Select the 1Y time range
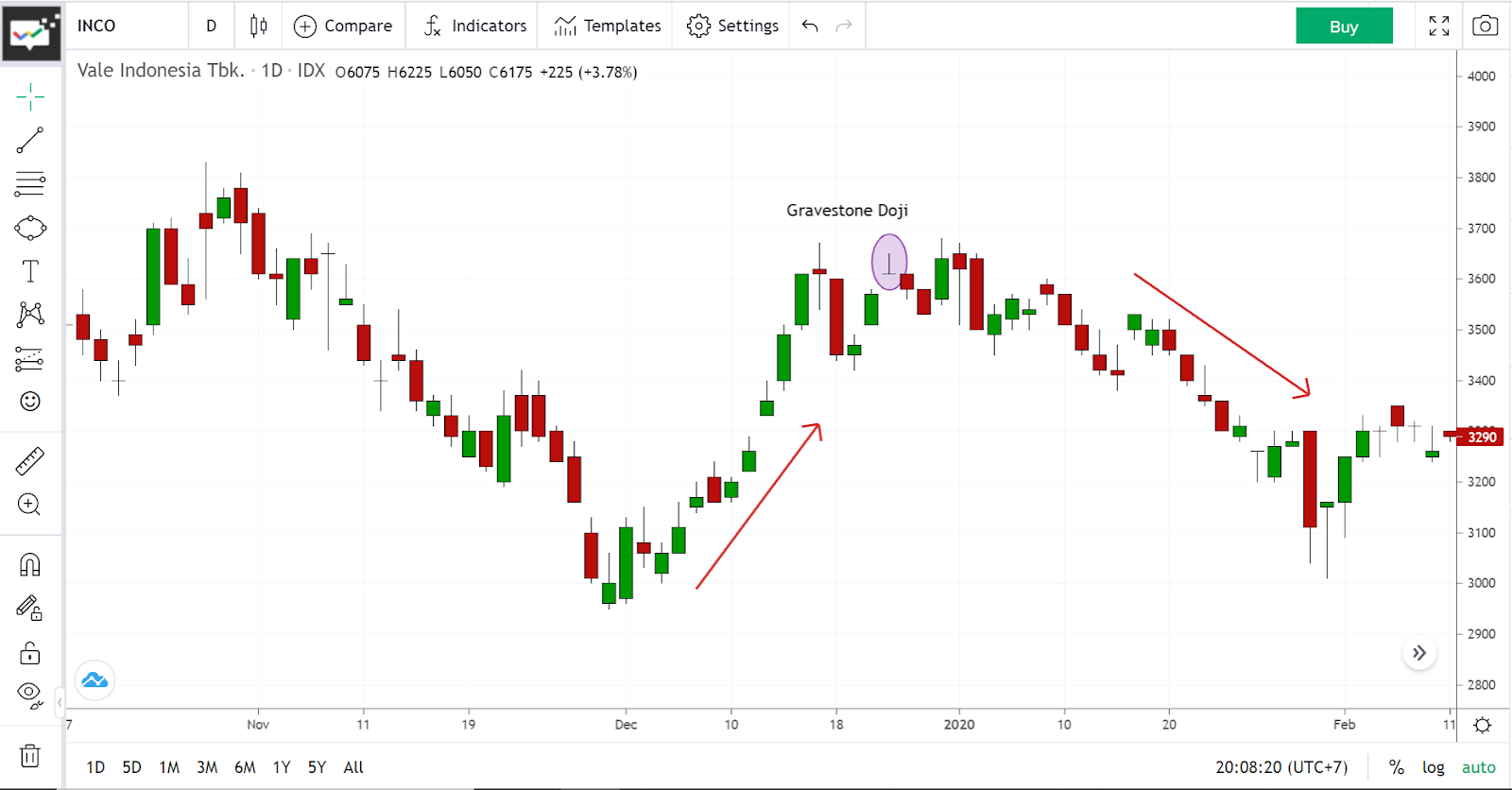1512x790 pixels. click(x=282, y=767)
